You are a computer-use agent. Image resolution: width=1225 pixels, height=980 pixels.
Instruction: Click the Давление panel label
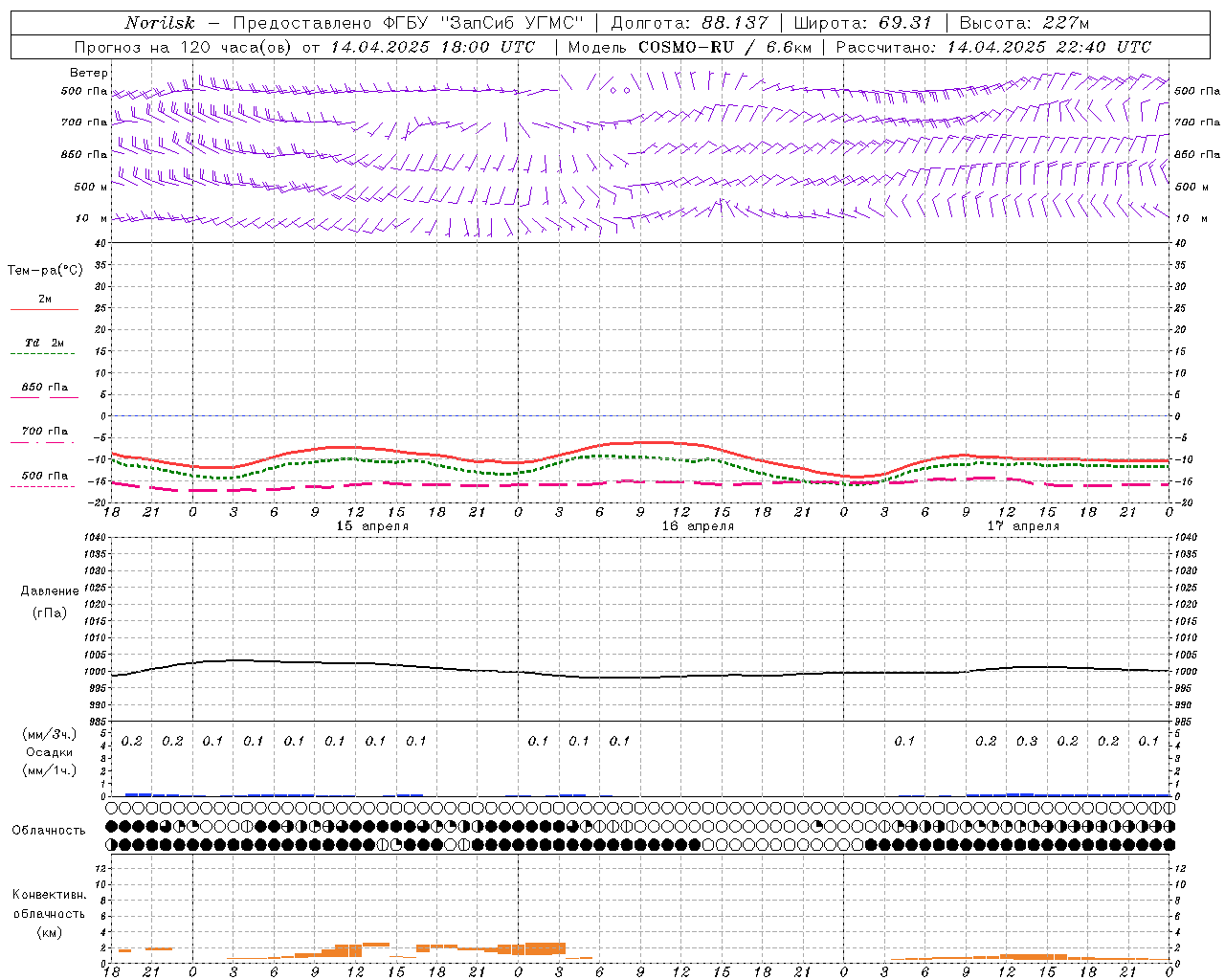coord(50,590)
